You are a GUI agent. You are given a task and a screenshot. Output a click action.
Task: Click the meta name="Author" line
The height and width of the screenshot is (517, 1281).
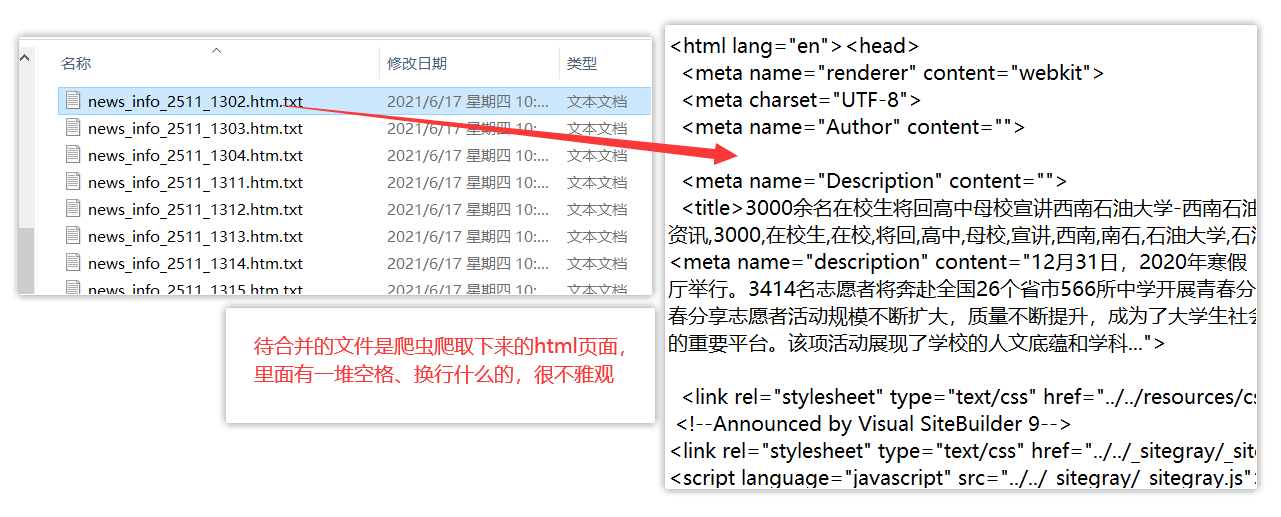point(854,127)
